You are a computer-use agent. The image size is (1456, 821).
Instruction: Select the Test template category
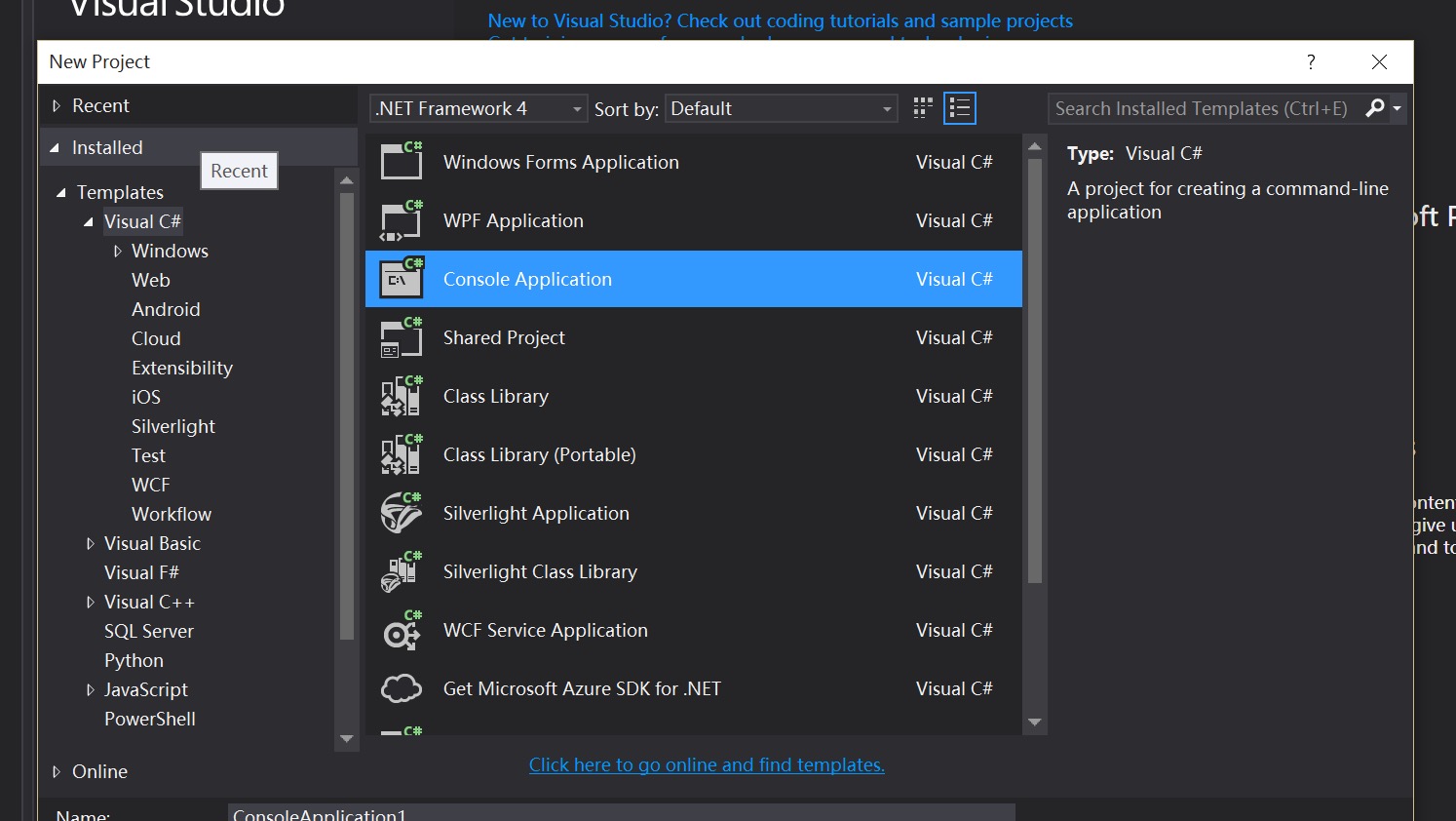coord(148,455)
